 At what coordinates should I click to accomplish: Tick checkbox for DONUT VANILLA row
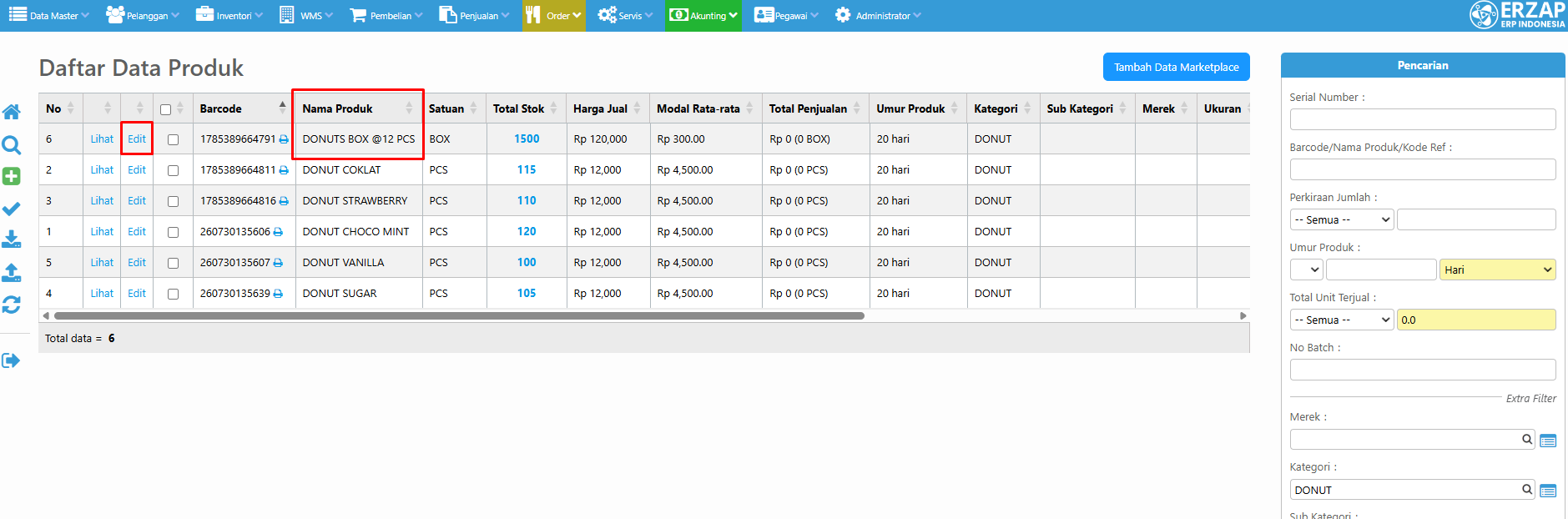(173, 263)
